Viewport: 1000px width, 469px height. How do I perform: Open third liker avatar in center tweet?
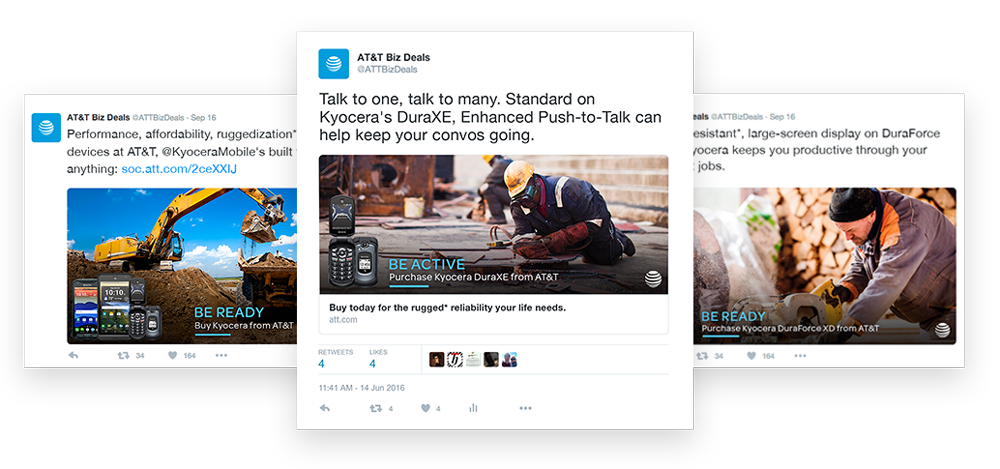click(x=473, y=359)
